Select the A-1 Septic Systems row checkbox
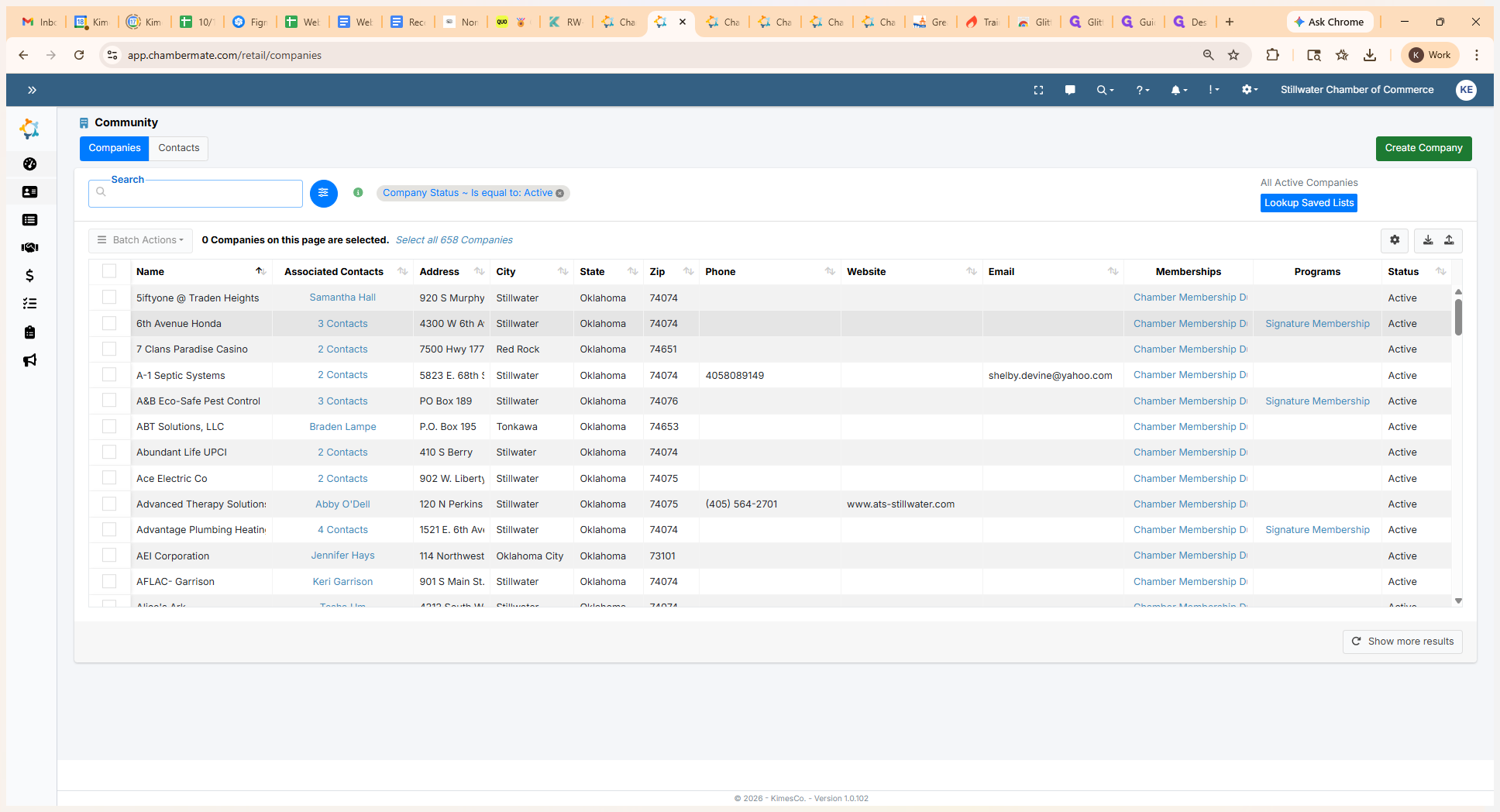The height and width of the screenshot is (812, 1500). (x=109, y=375)
